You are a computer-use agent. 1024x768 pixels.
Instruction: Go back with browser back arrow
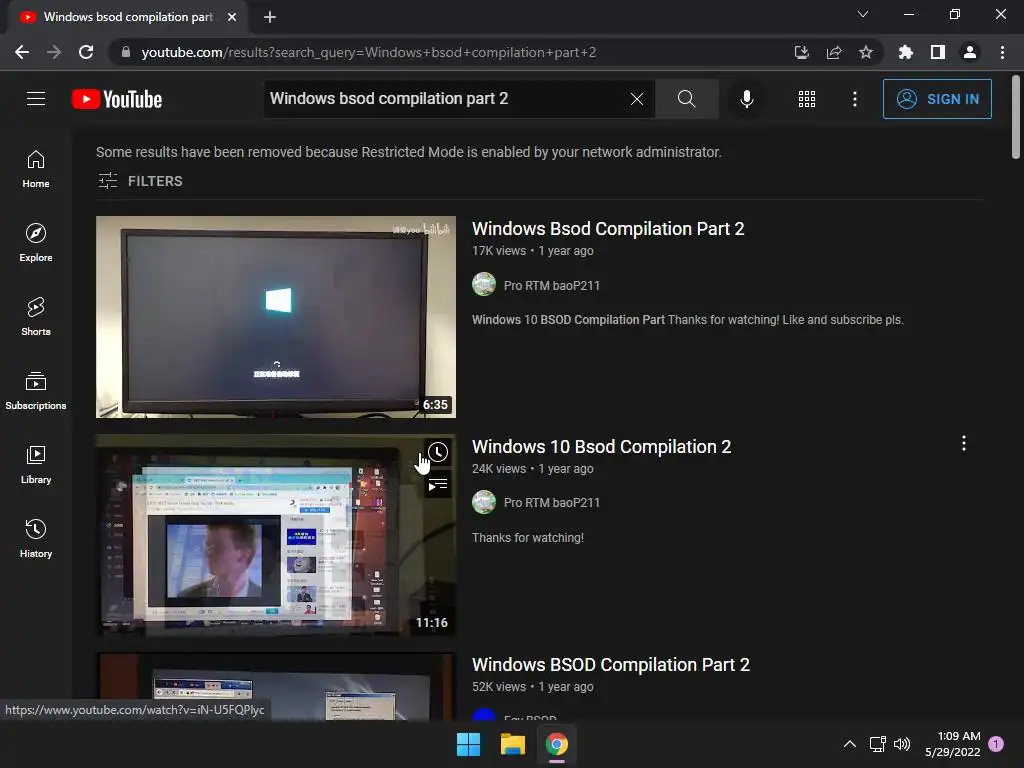coord(22,52)
